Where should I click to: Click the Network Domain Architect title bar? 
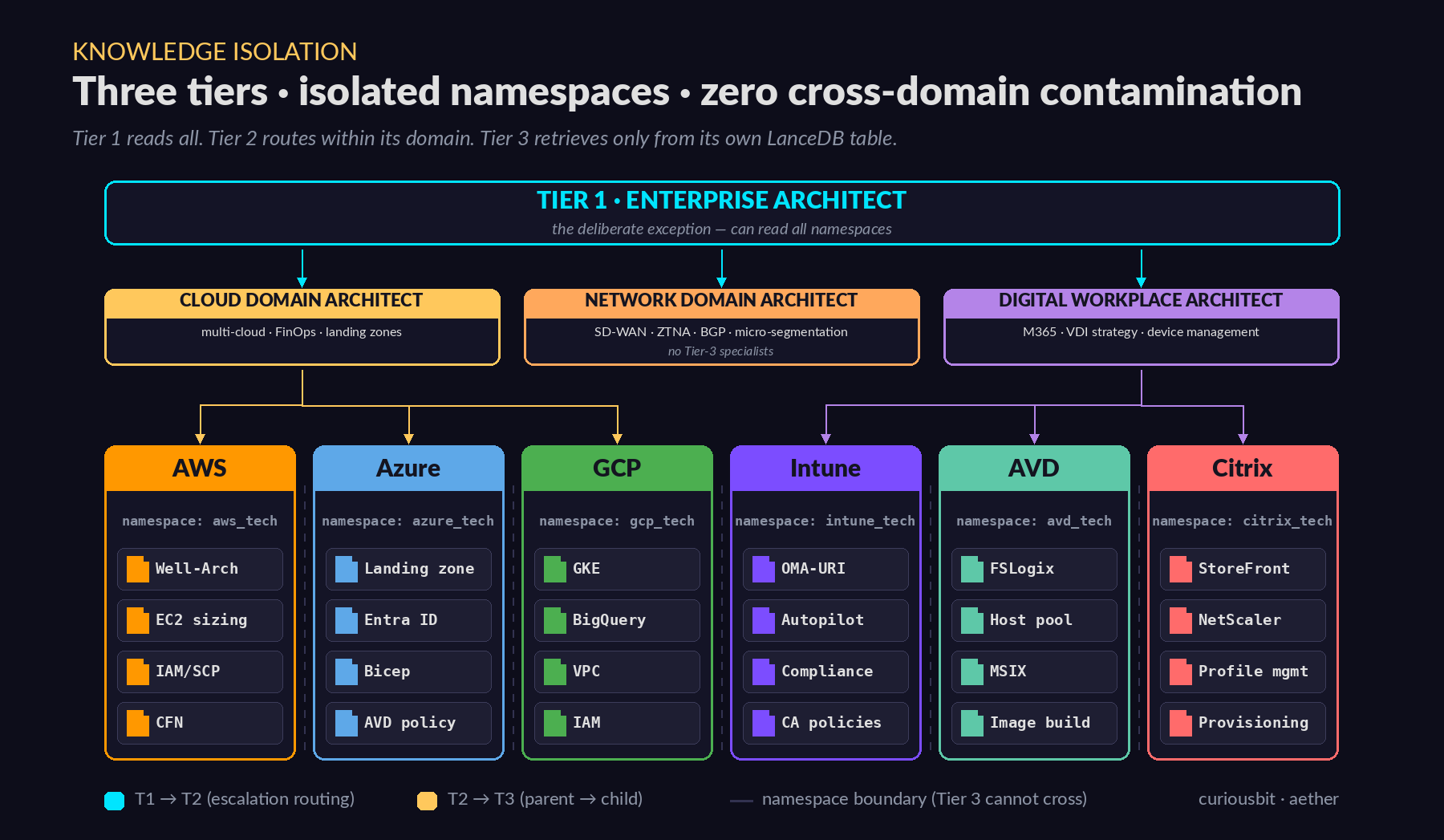pos(721,302)
